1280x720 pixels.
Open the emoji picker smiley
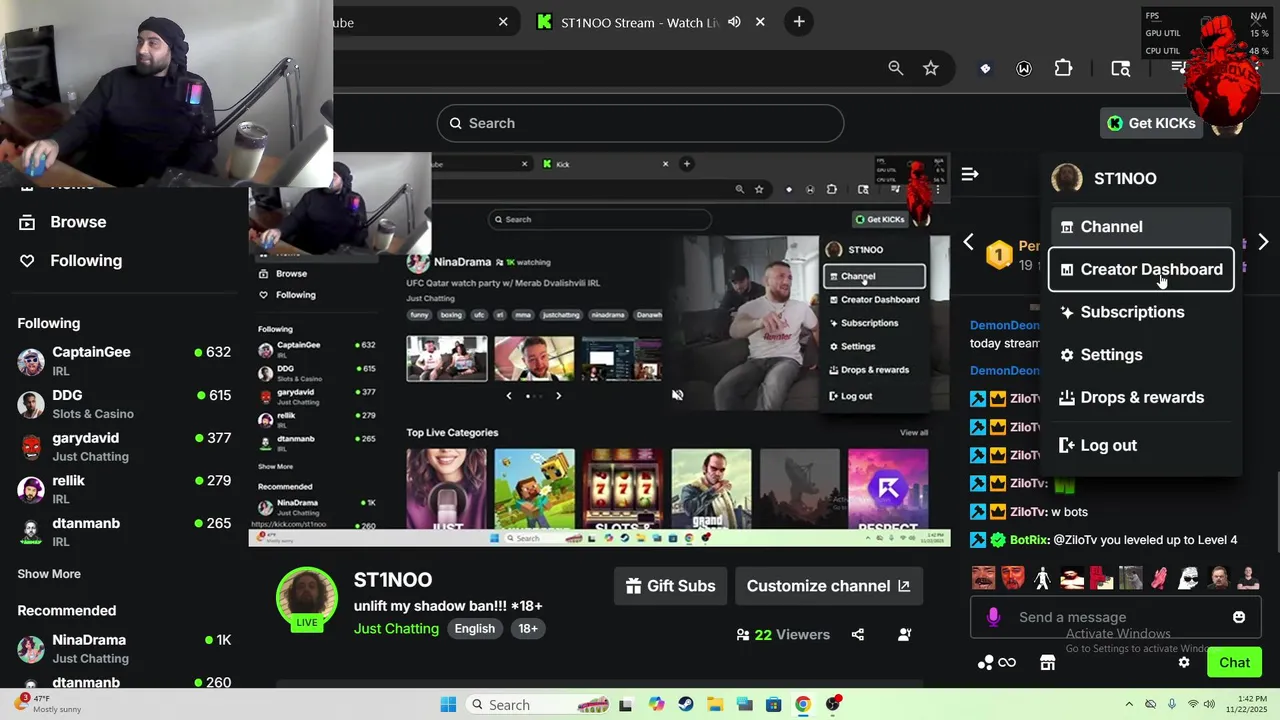tap(1239, 617)
